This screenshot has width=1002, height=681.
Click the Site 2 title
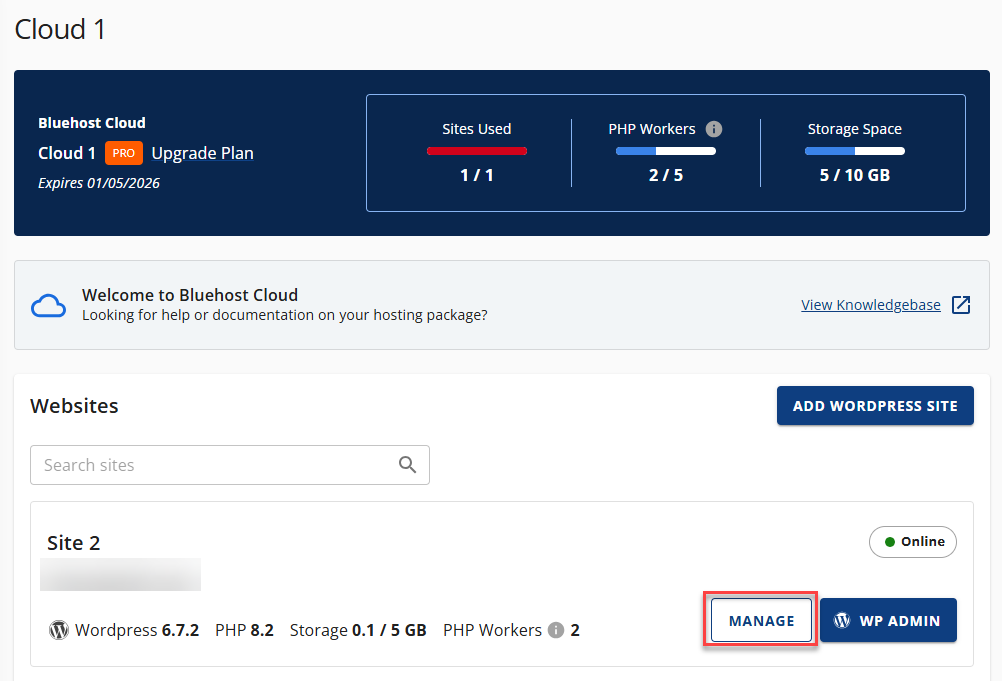tap(73, 543)
